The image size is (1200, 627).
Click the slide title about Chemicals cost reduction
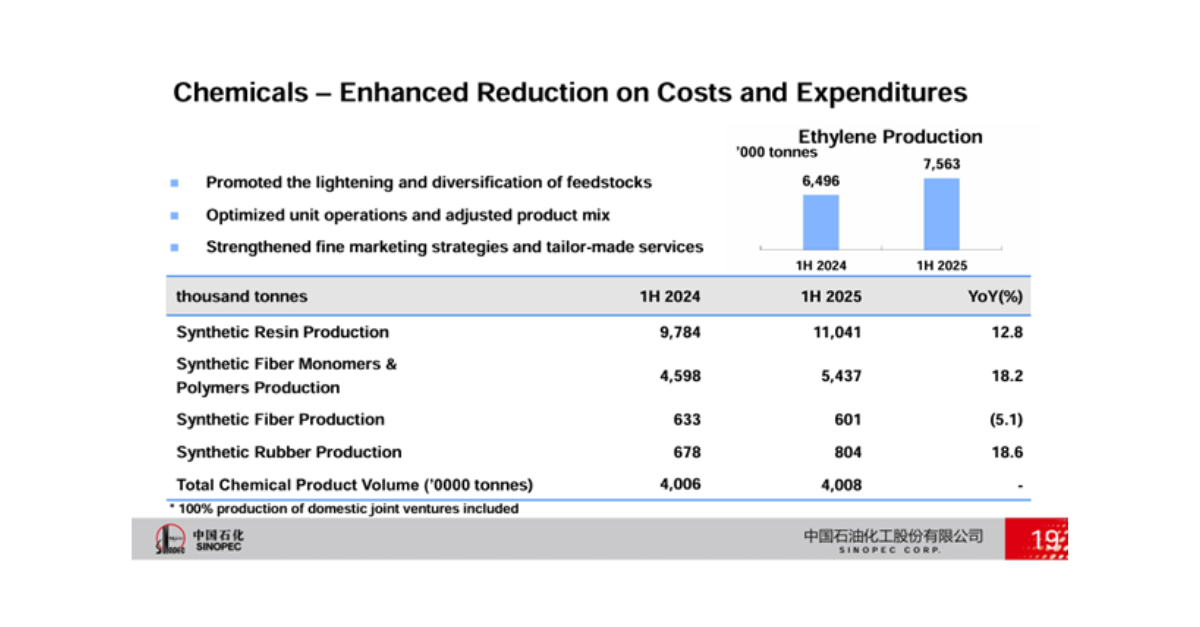click(x=570, y=93)
